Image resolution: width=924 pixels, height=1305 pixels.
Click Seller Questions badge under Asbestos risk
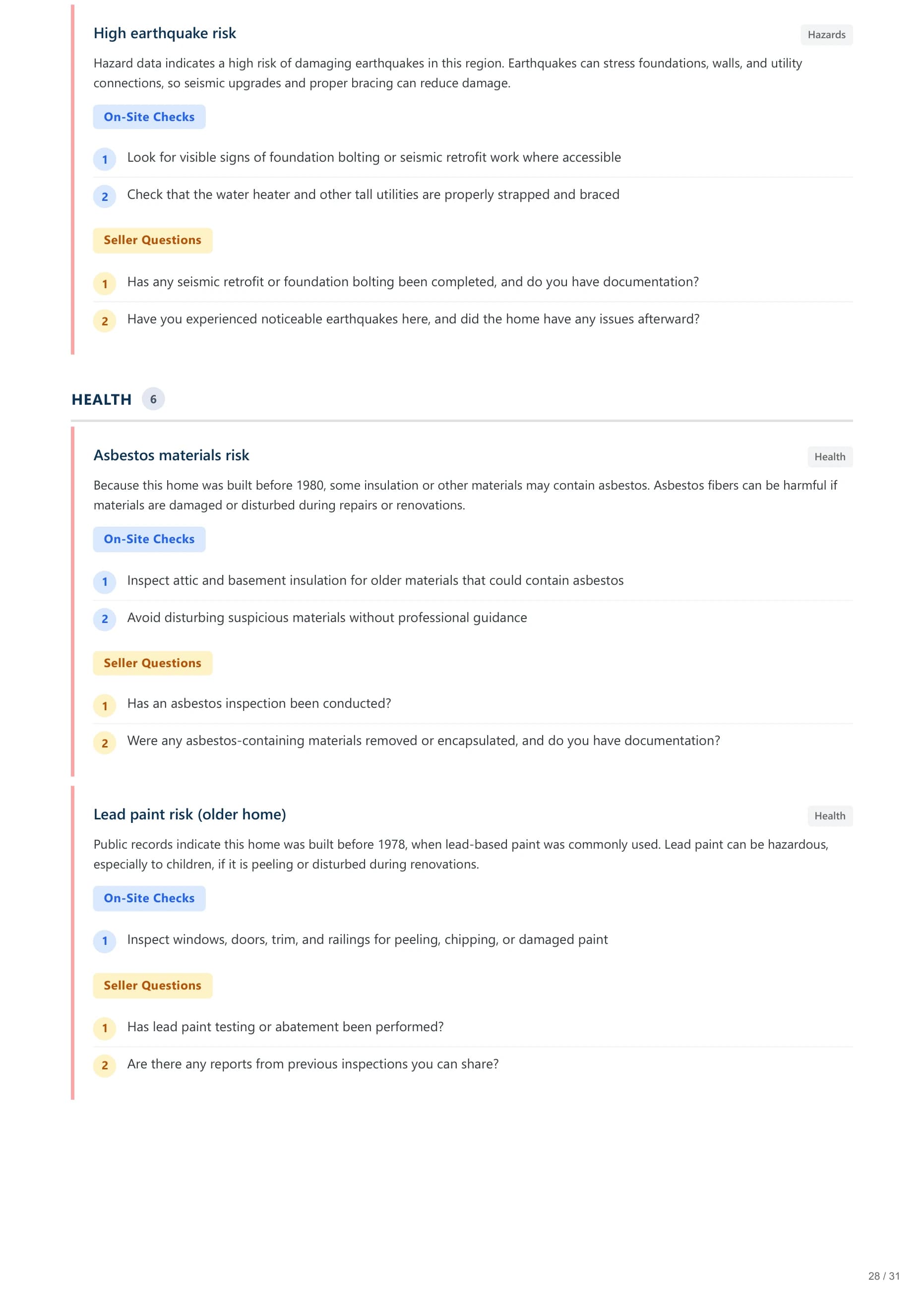click(x=152, y=663)
